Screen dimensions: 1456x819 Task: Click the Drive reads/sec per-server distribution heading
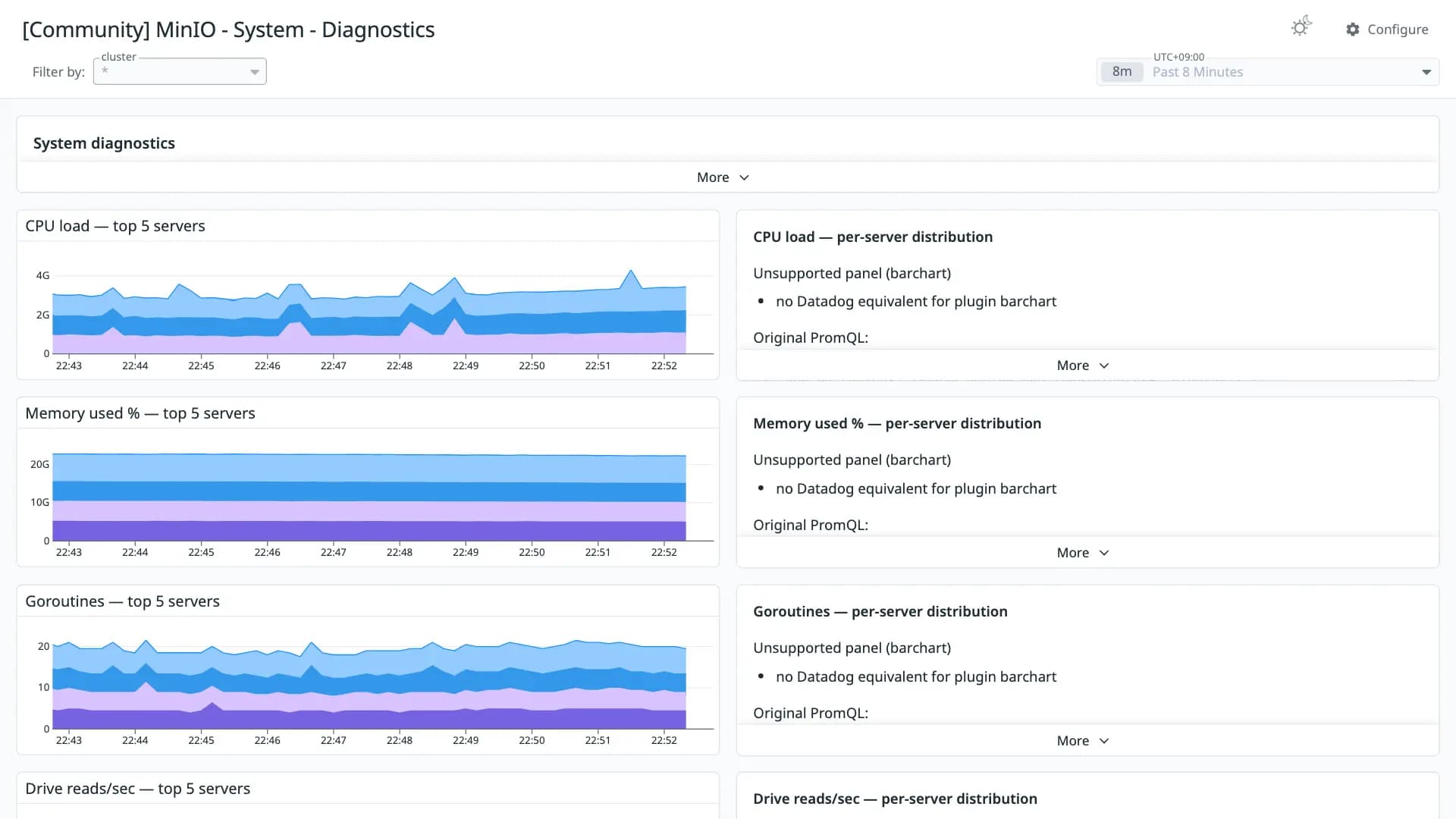895,799
